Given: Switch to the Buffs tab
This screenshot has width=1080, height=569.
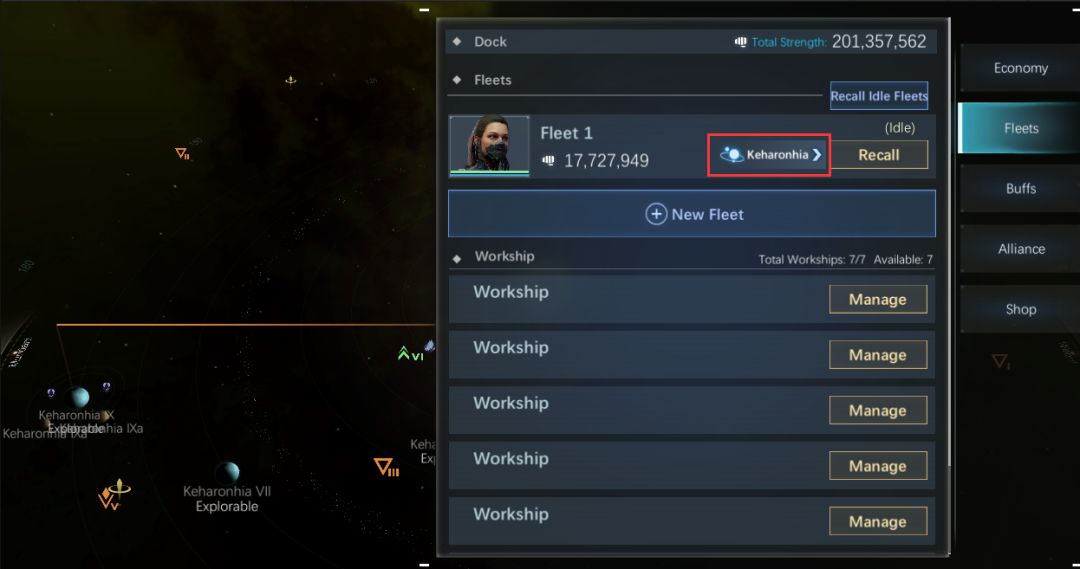Looking at the screenshot, I should (1020, 189).
